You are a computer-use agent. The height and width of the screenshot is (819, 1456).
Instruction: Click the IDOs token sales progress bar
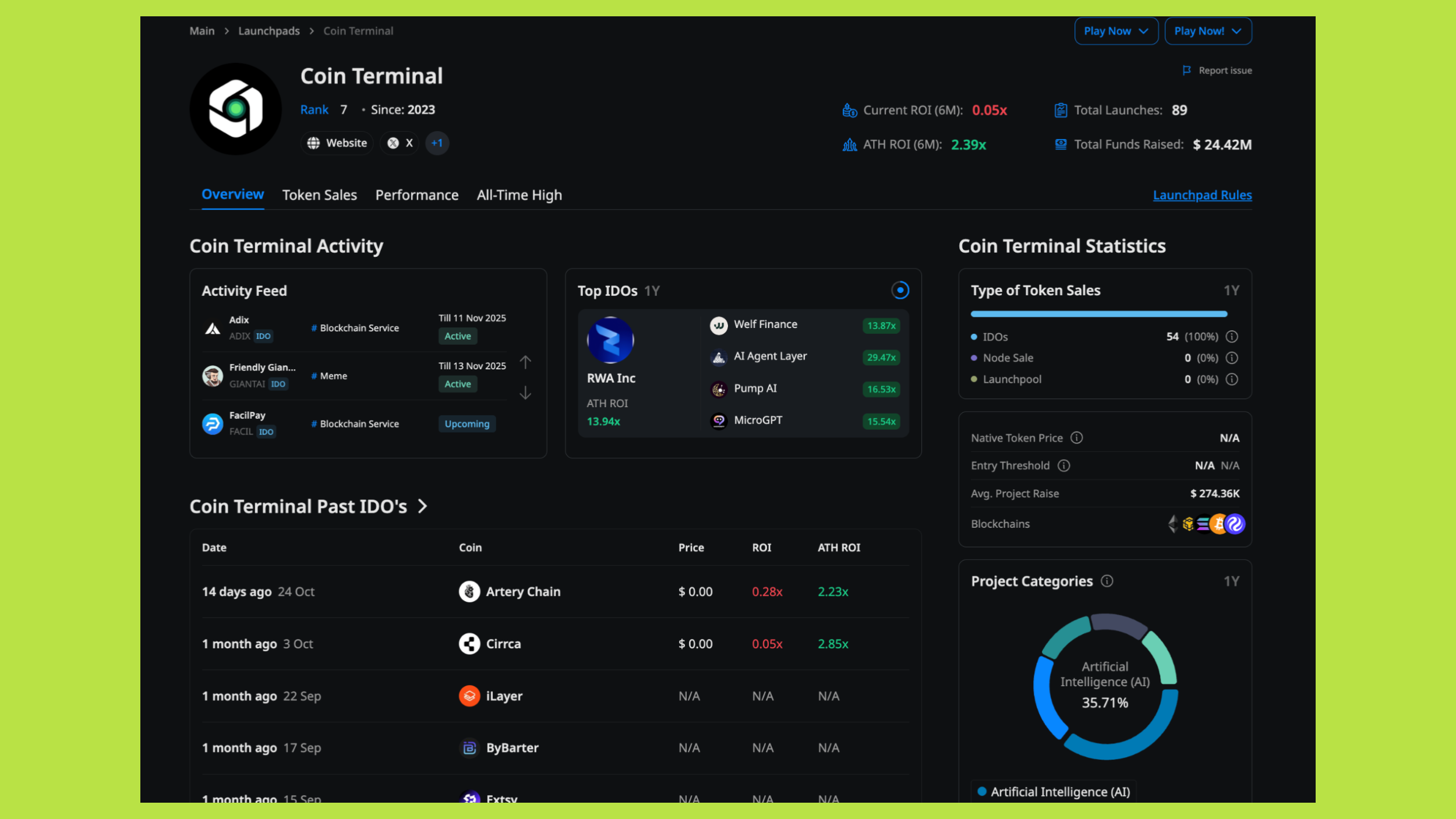(x=1098, y=313)
